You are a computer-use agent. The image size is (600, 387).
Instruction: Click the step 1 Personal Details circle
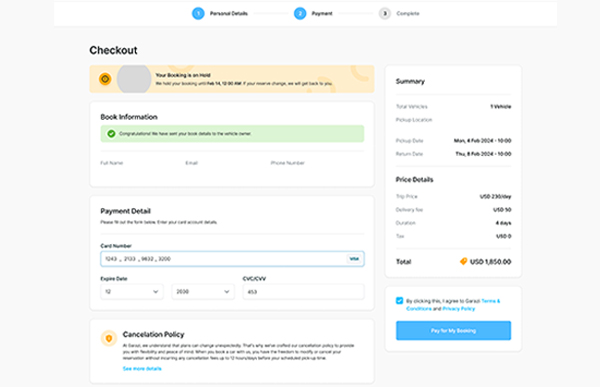pyautogui.click(x=198, y=13)
